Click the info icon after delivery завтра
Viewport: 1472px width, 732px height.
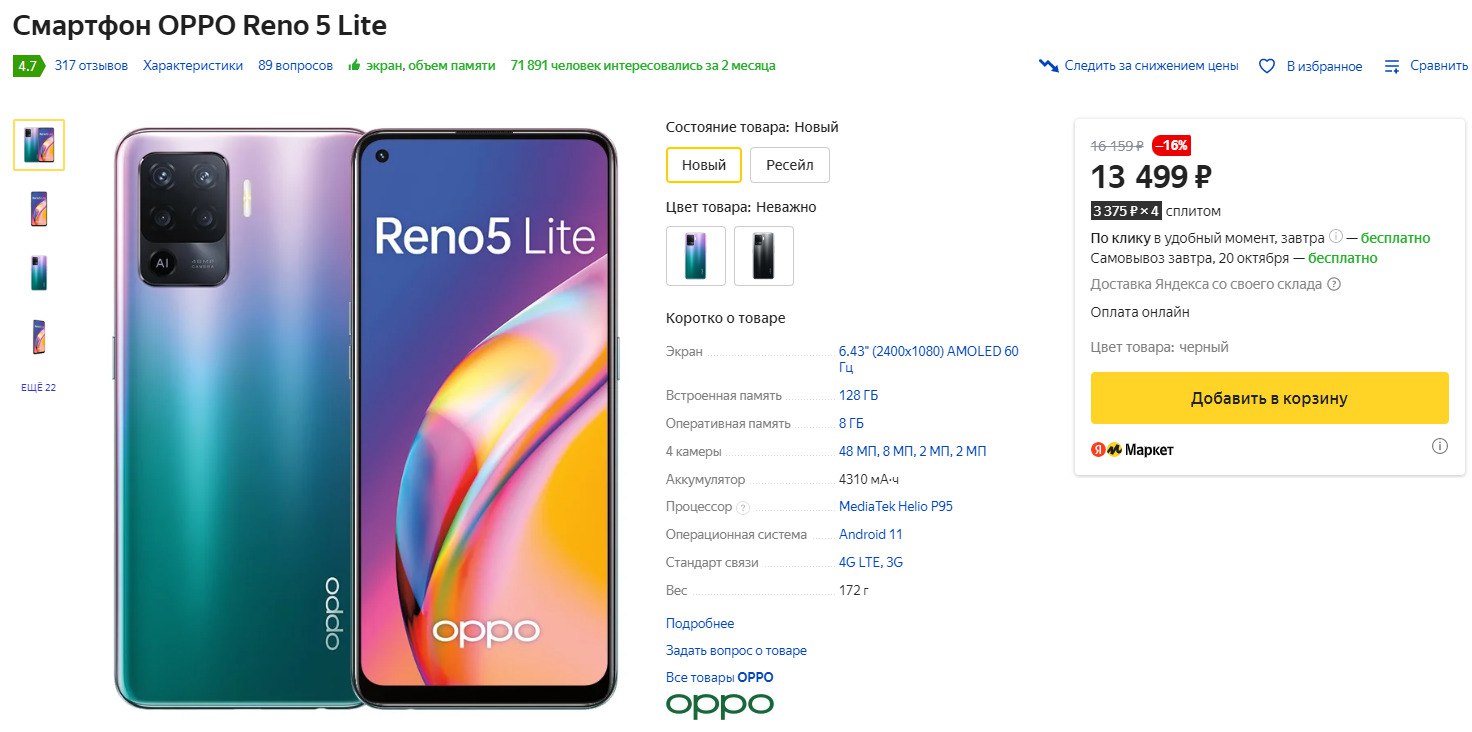1336,237
